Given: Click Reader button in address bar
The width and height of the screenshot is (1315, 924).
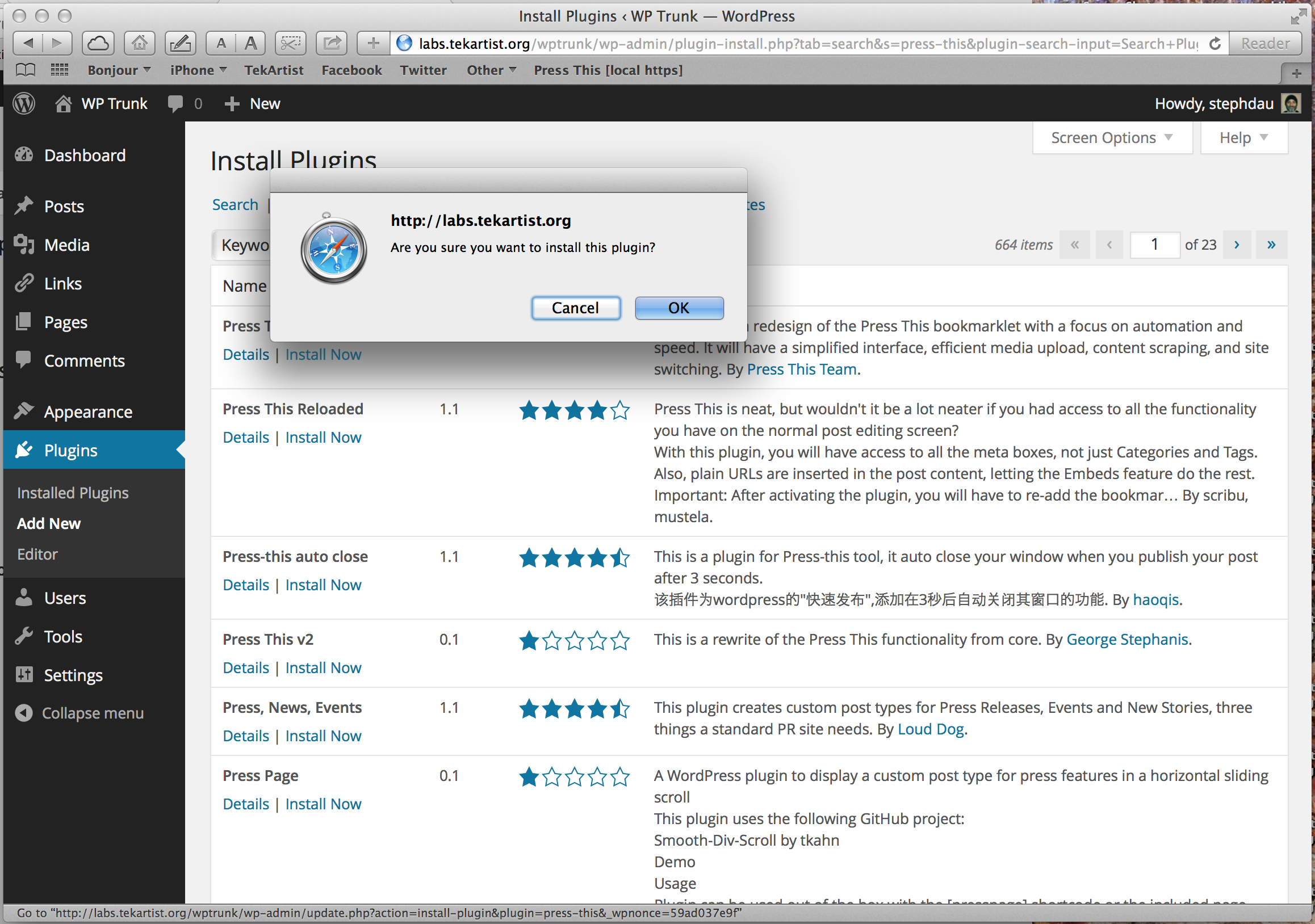Looking at the screenshot, I should click(1265, 44).
